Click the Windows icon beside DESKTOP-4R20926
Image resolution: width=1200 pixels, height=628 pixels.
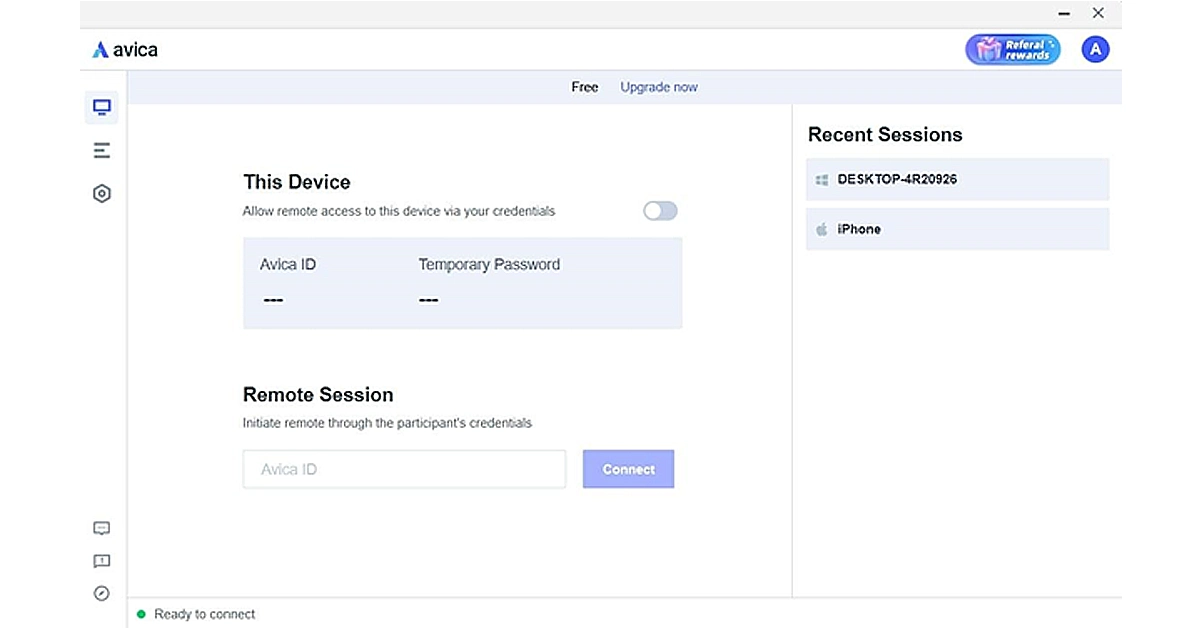point(822,180)
